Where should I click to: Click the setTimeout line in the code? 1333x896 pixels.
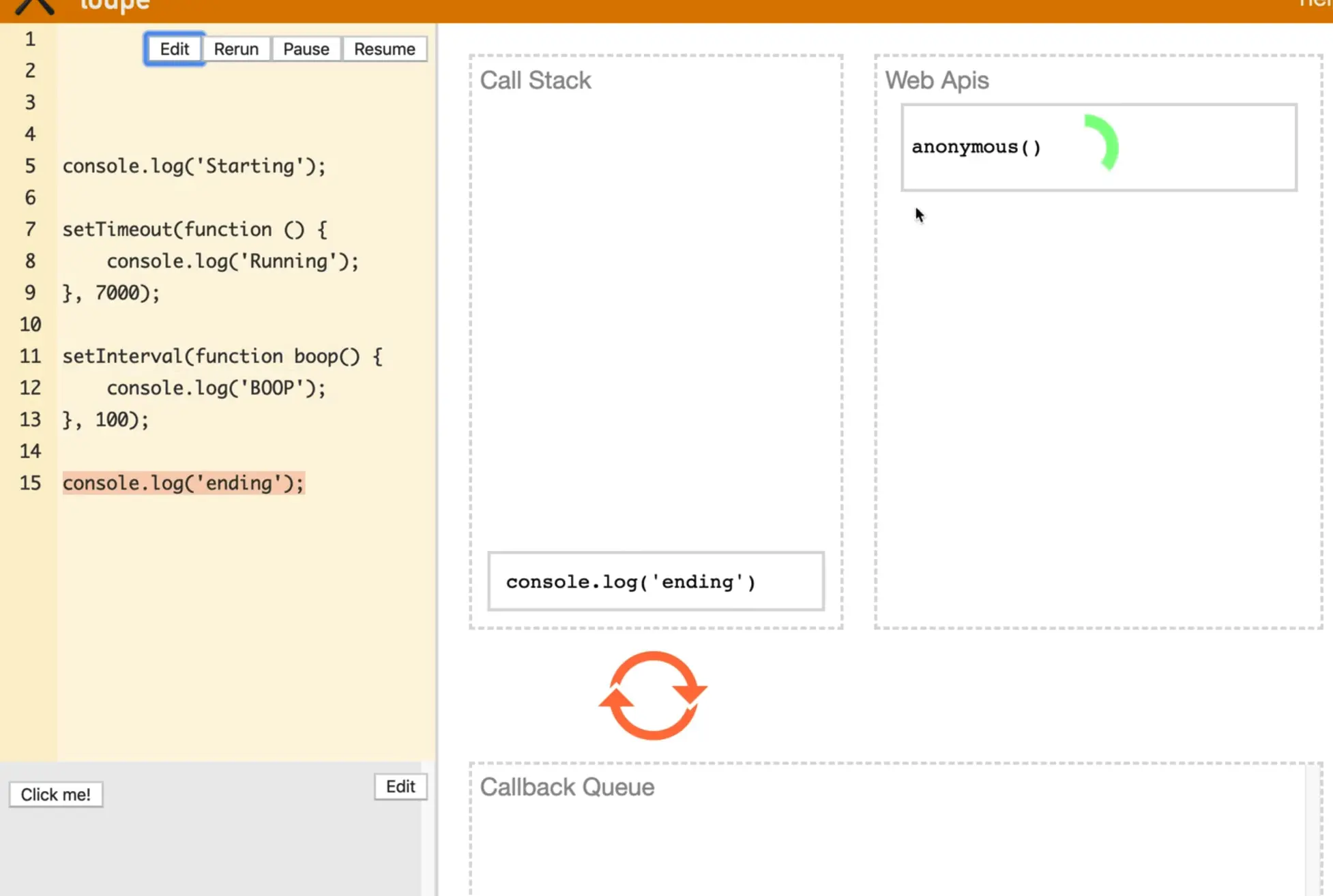click(194, 229)
